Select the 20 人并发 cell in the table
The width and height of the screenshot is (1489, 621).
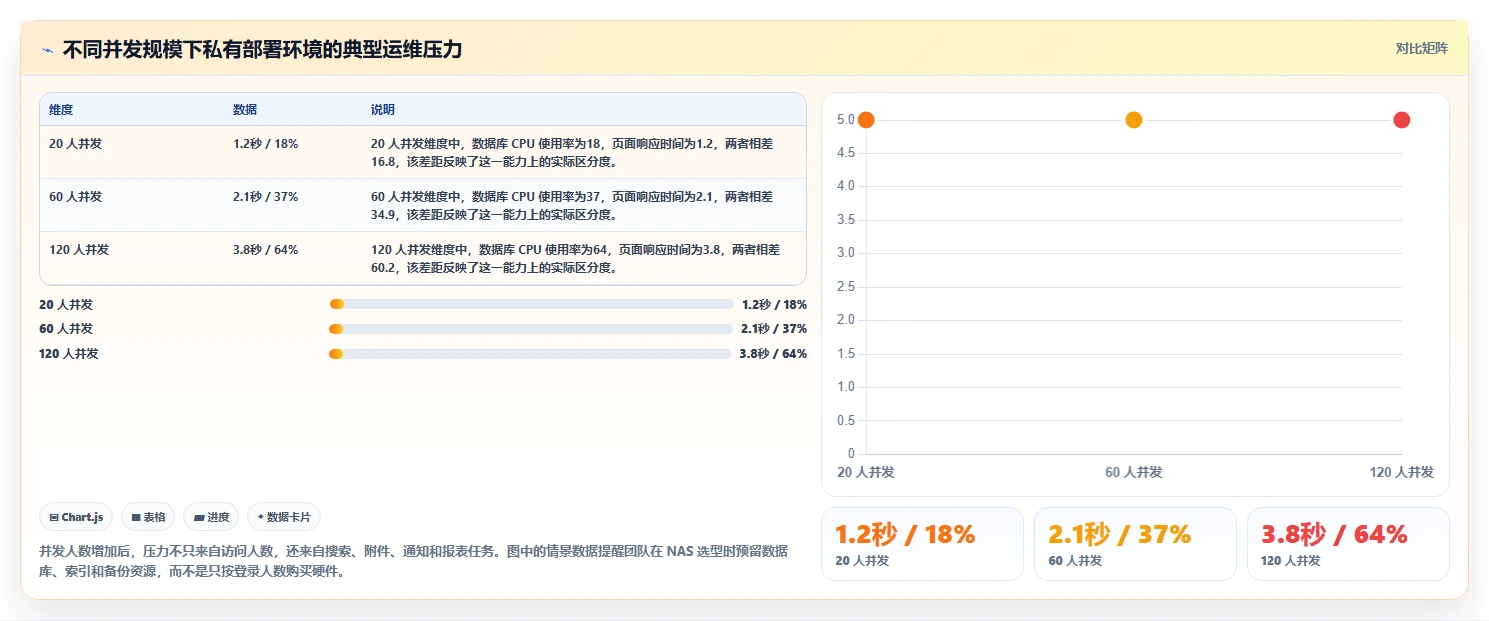tap(75, 144)
